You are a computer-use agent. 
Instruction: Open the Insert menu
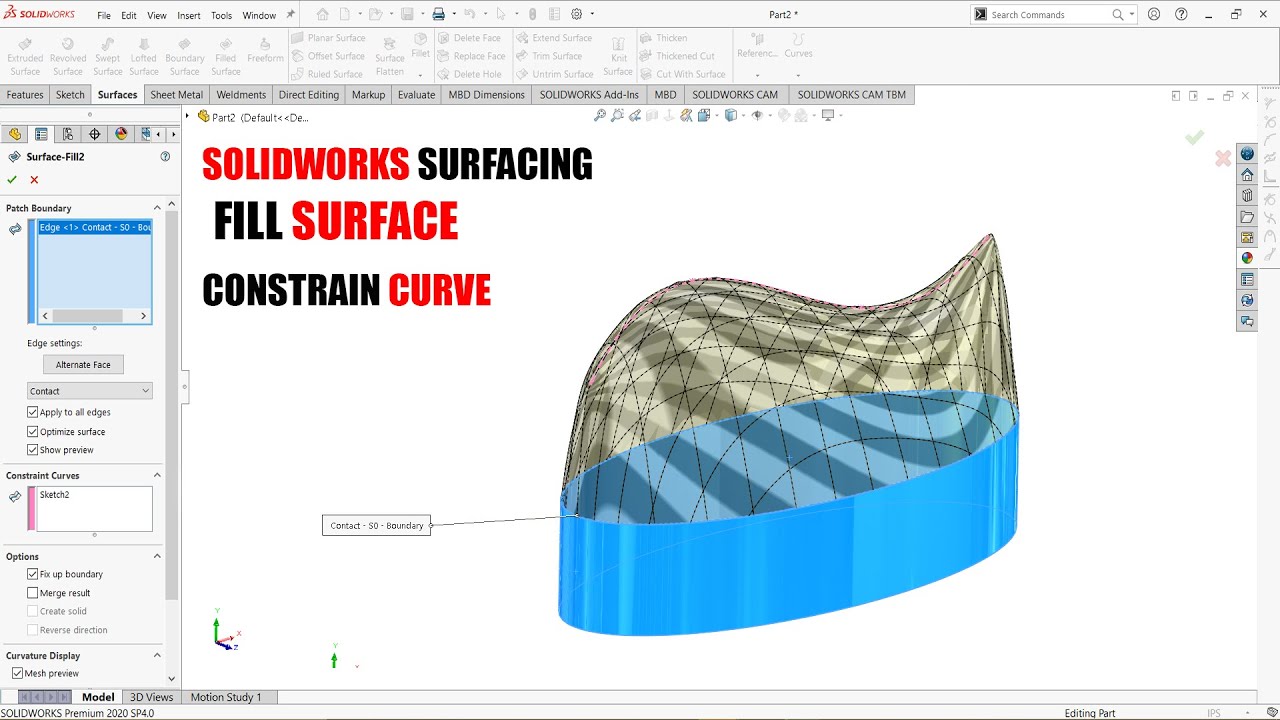(188, 15)
